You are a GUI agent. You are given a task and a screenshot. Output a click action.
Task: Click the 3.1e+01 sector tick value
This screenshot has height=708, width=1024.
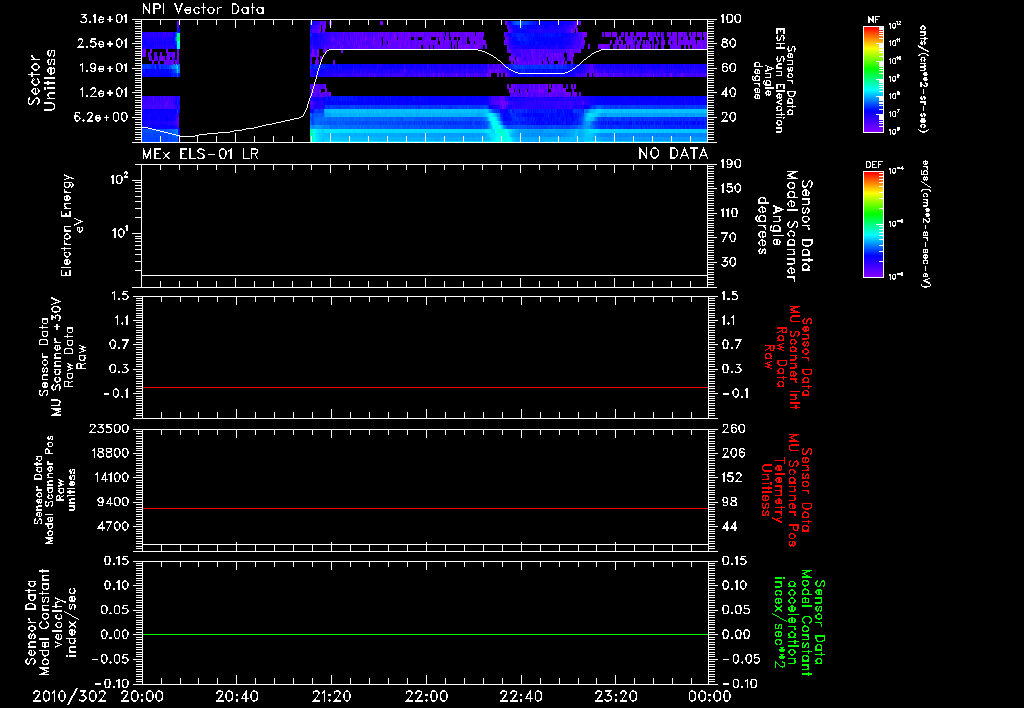(x=104, y=19)
